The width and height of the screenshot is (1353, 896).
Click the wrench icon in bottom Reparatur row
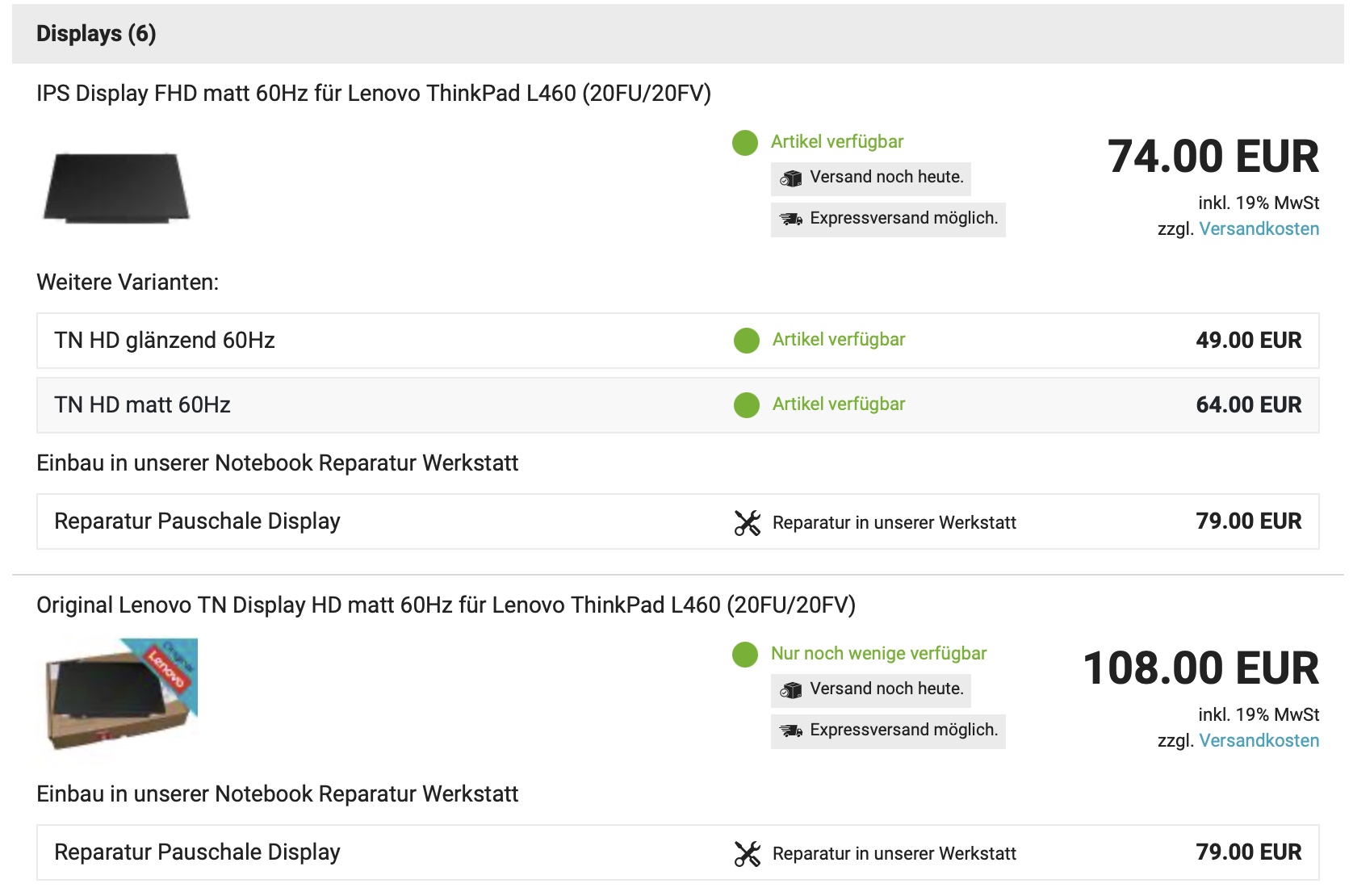point(748,854)
